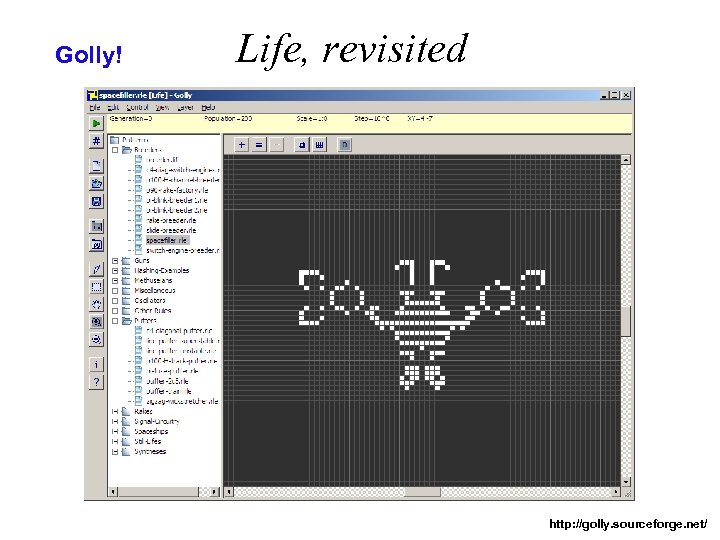Select zigzag-wickstretcher.rle in the tree
Viewport: 720px width, 540px height.
(x=182, y=401)
